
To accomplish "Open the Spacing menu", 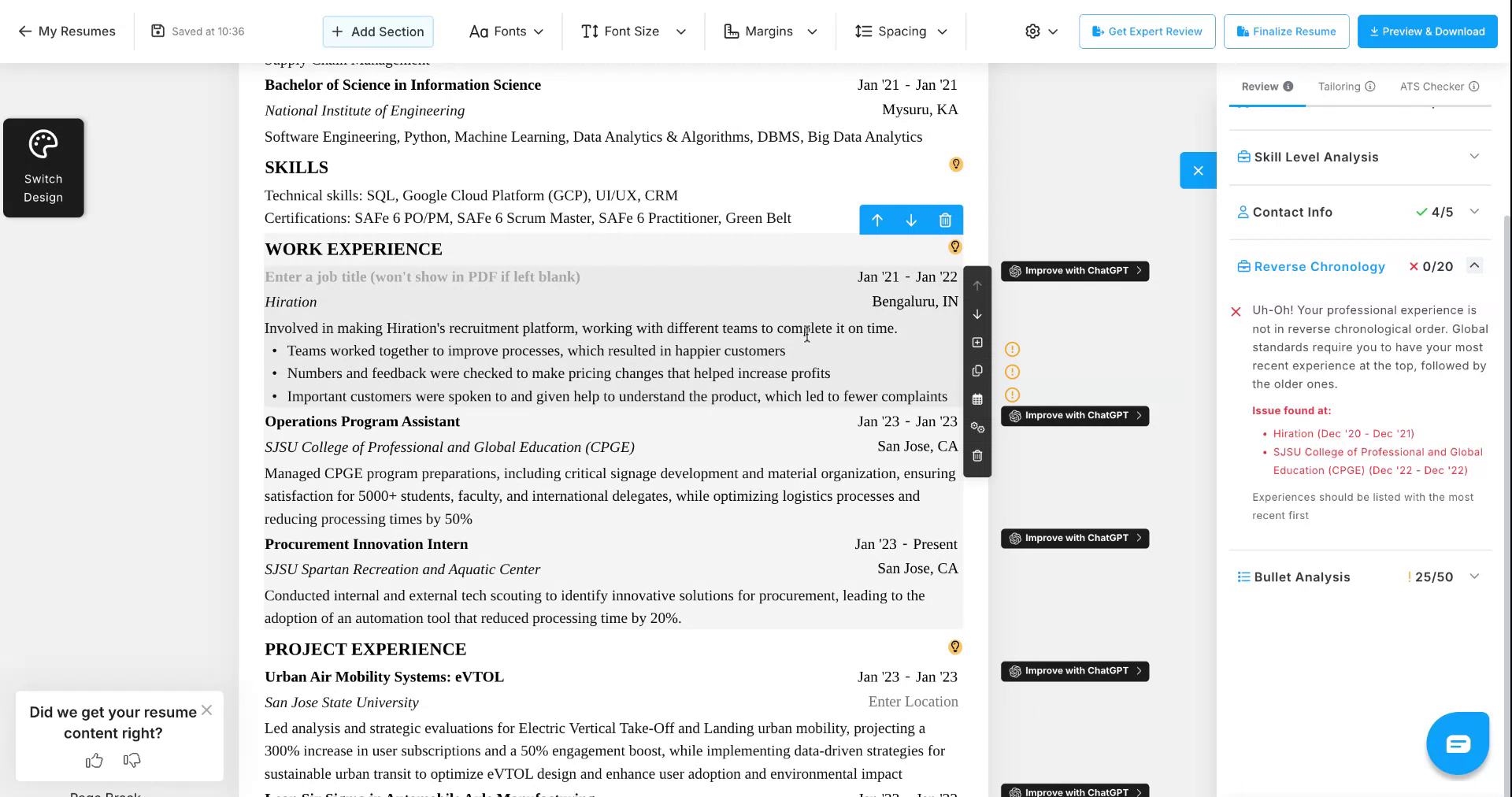I will [x=900, y=32].
